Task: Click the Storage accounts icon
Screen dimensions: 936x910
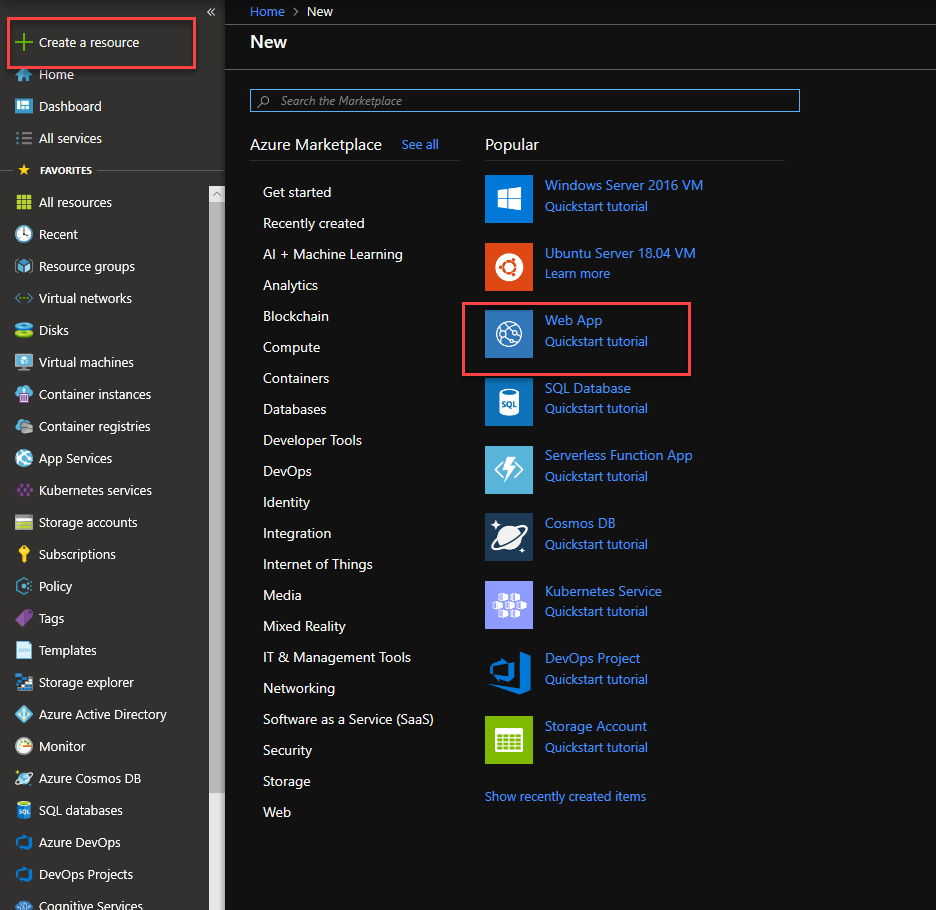Action: (24, 522)
